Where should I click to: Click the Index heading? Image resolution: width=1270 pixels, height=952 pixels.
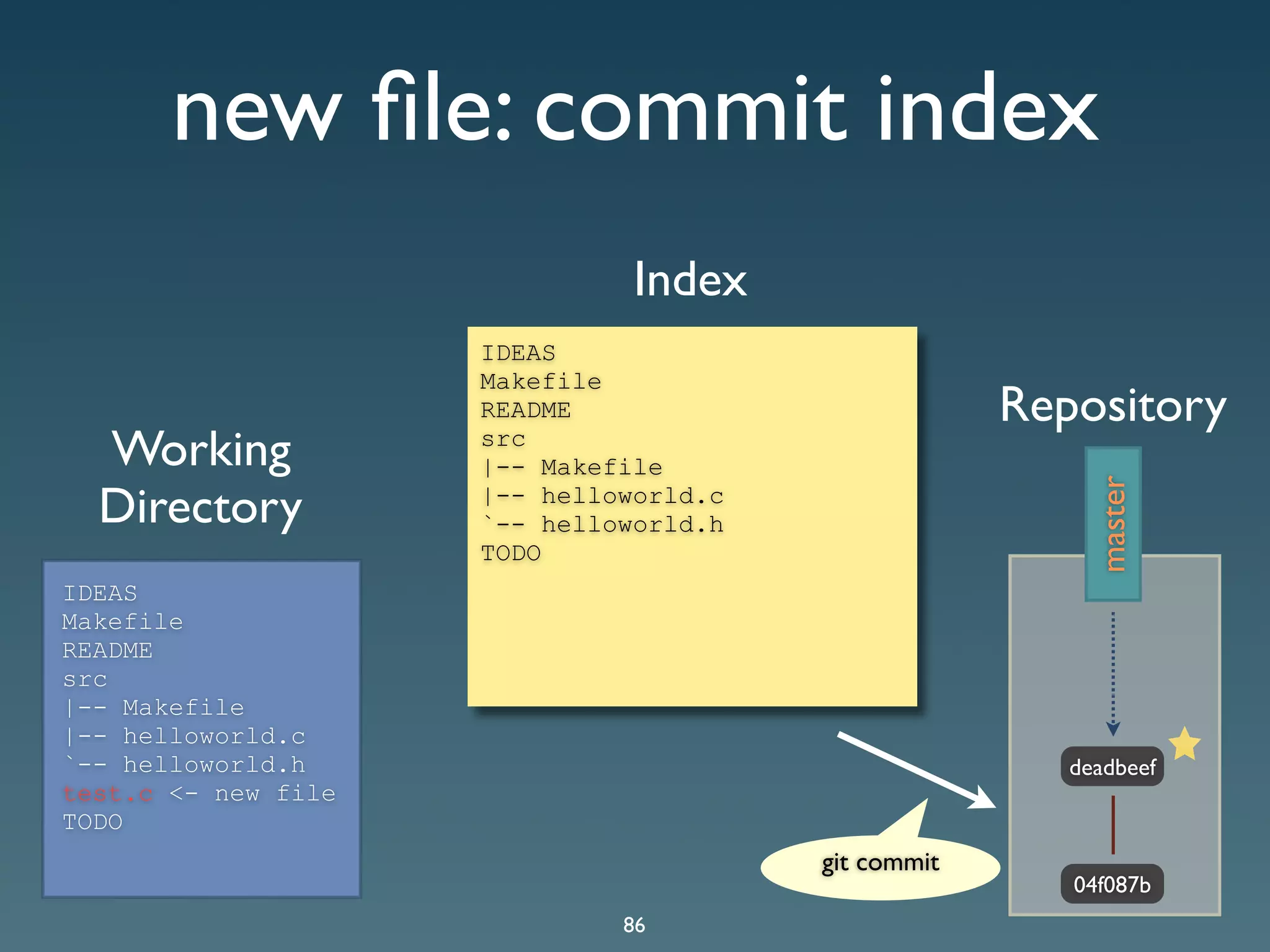[x=690, y=280]
